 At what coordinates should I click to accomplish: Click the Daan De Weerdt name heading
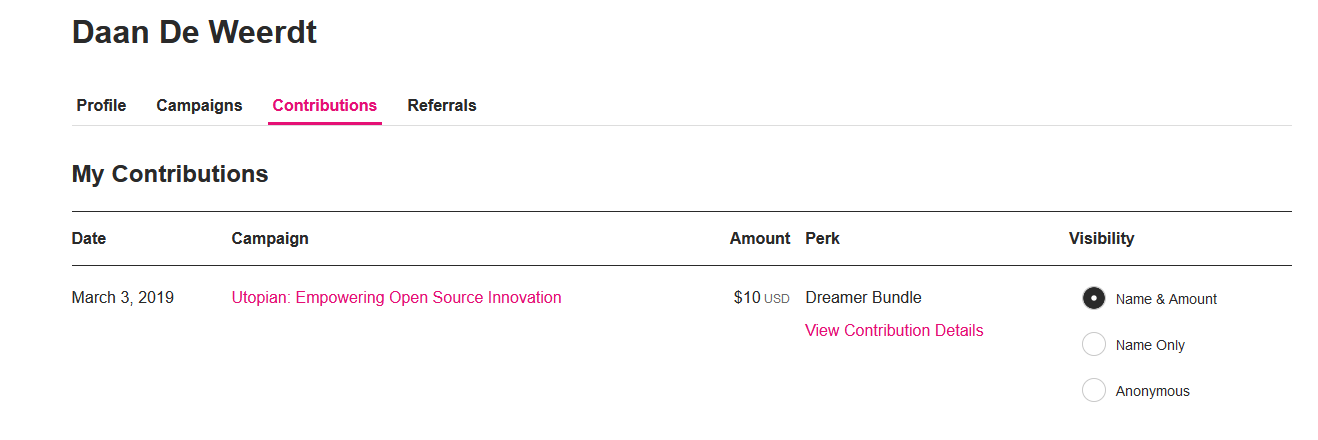coord(194,32)
